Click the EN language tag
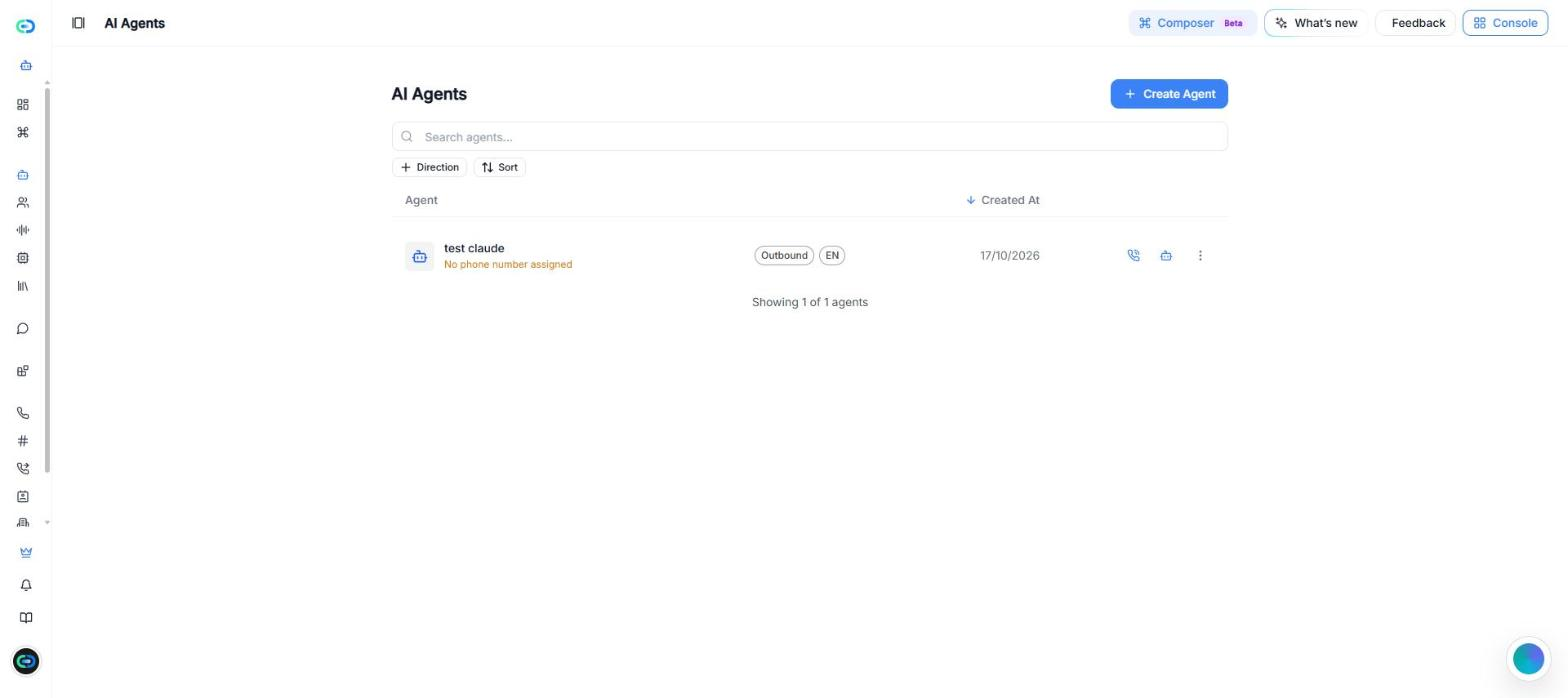This screenshot has height=698, width=1568. [x=832, y=256]
